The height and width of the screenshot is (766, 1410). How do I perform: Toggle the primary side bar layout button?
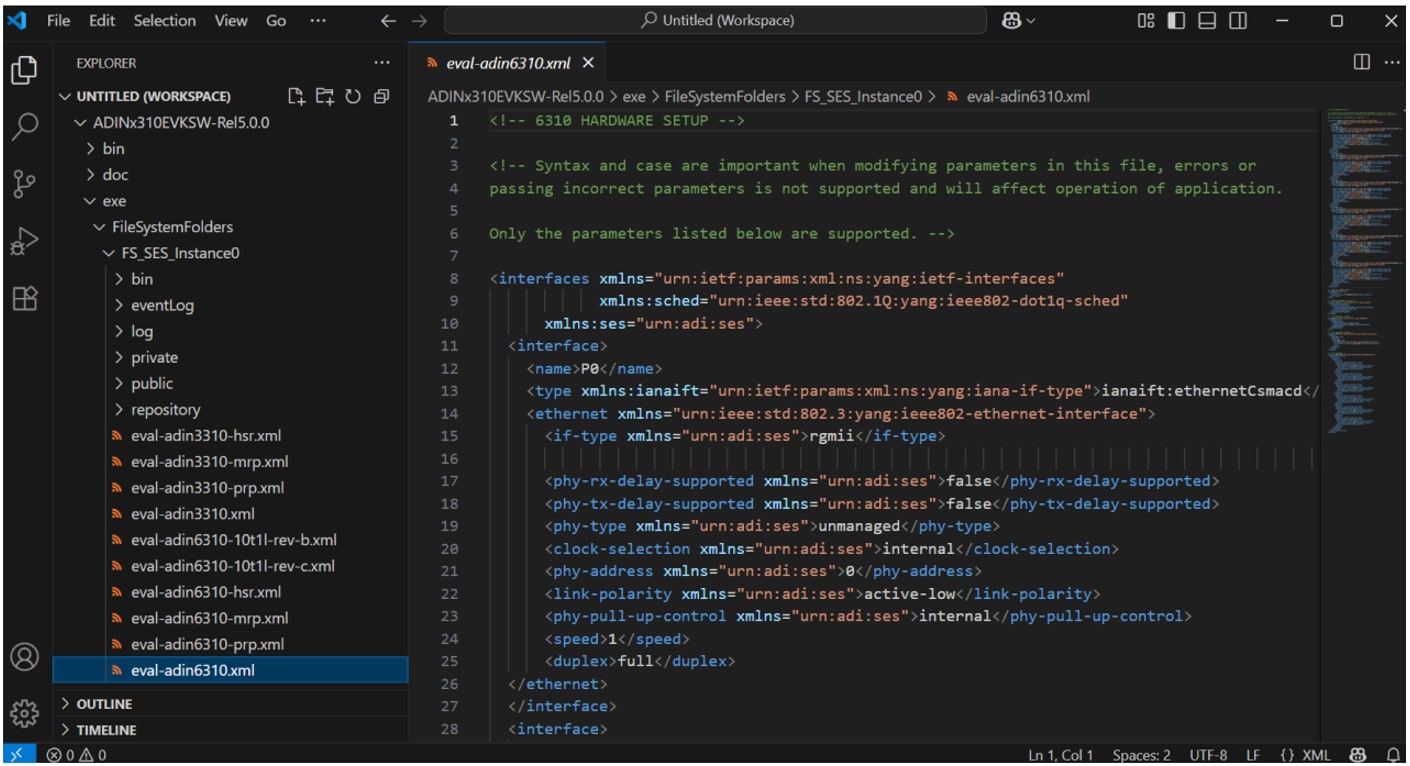point(1177,20)
